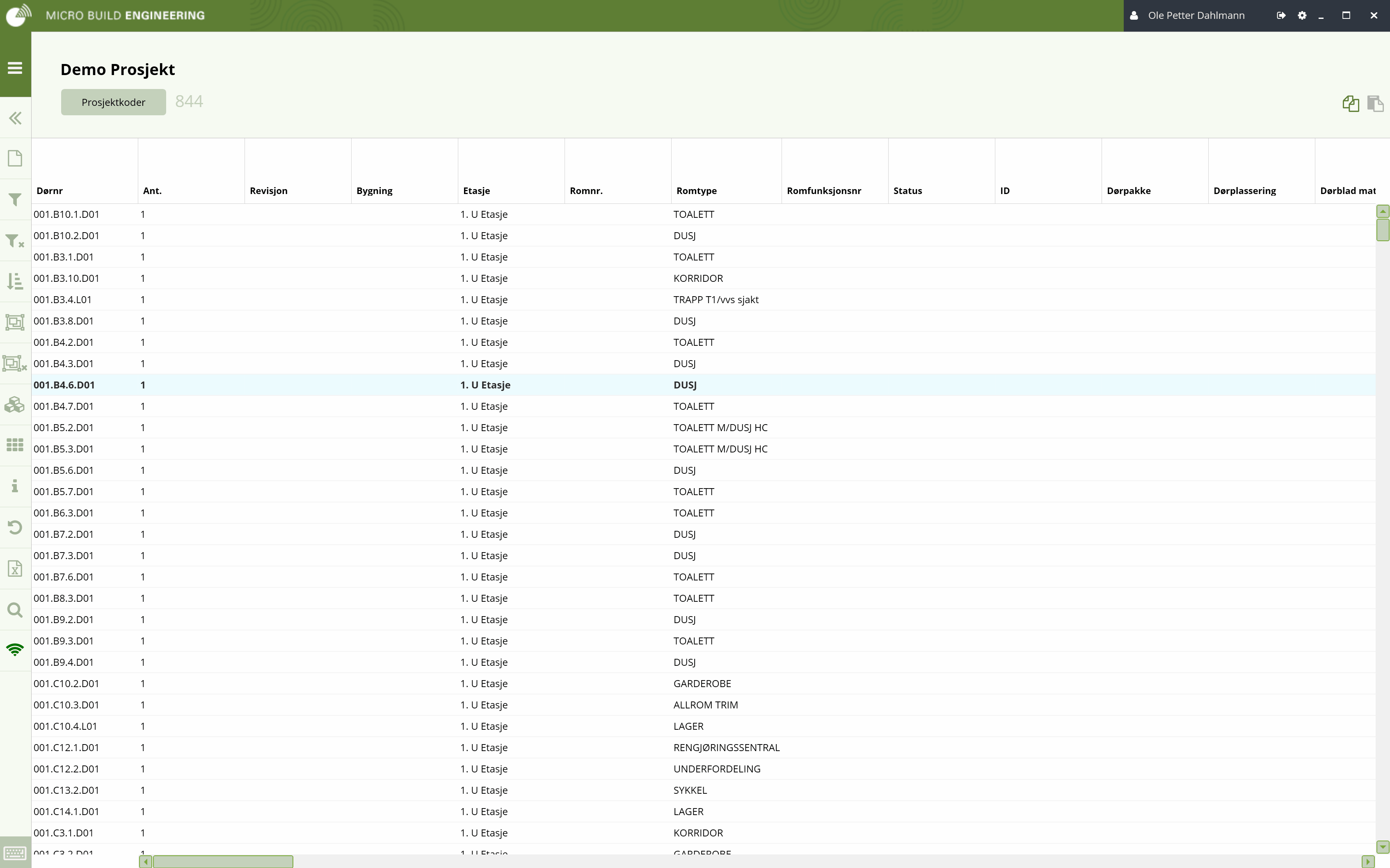Select row 001.B10.2.D01
The image size is (1390, 868).
[703, 235]
